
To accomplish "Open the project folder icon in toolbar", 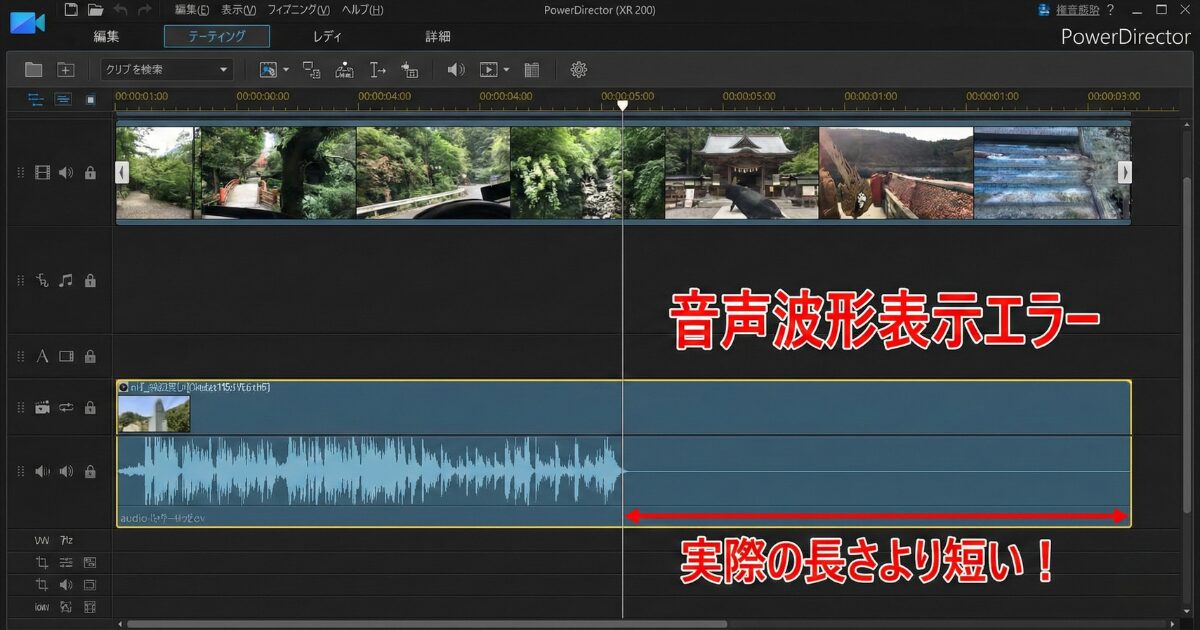I will tap(34, 70).
